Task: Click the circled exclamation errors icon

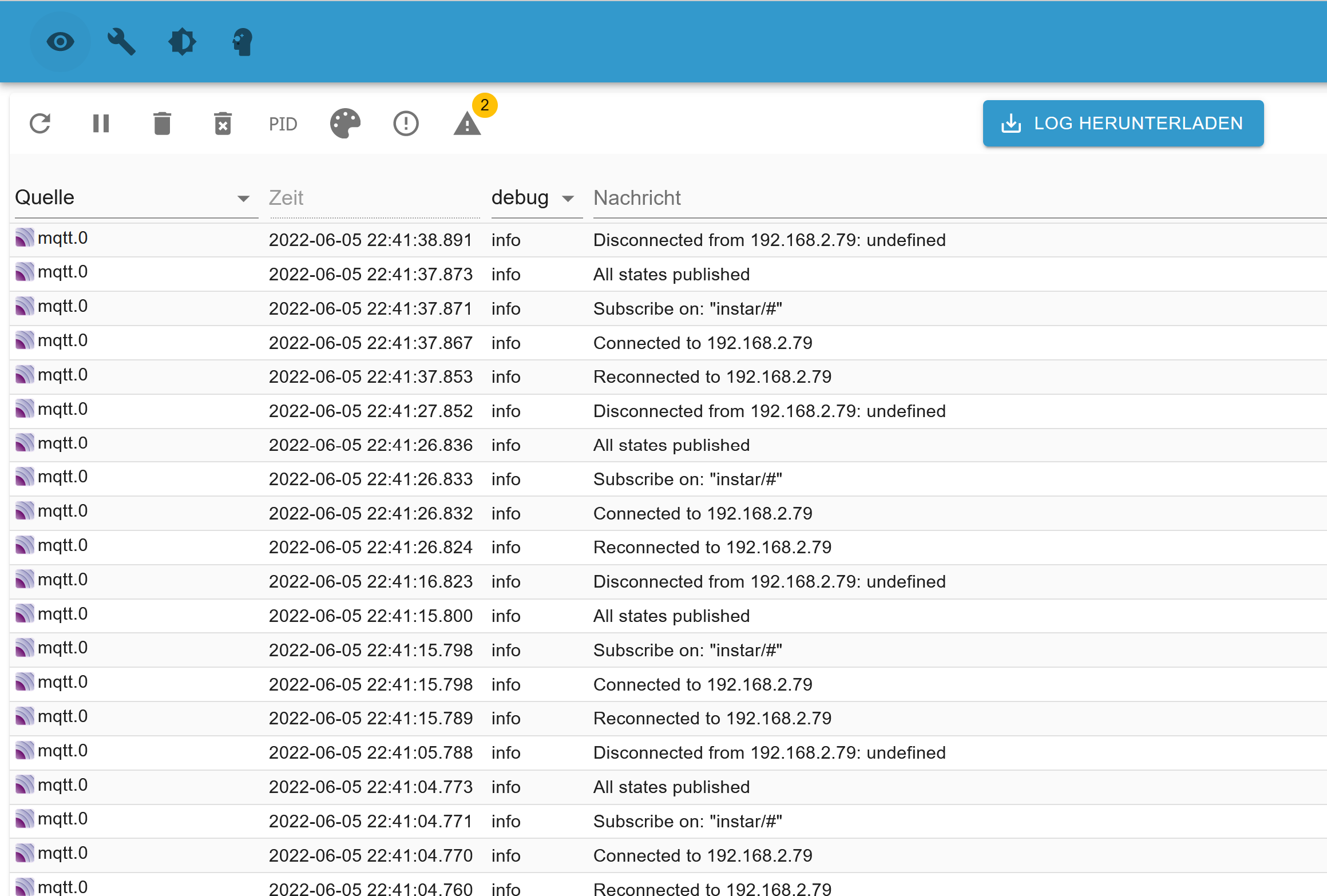Action: click(406, 124)
